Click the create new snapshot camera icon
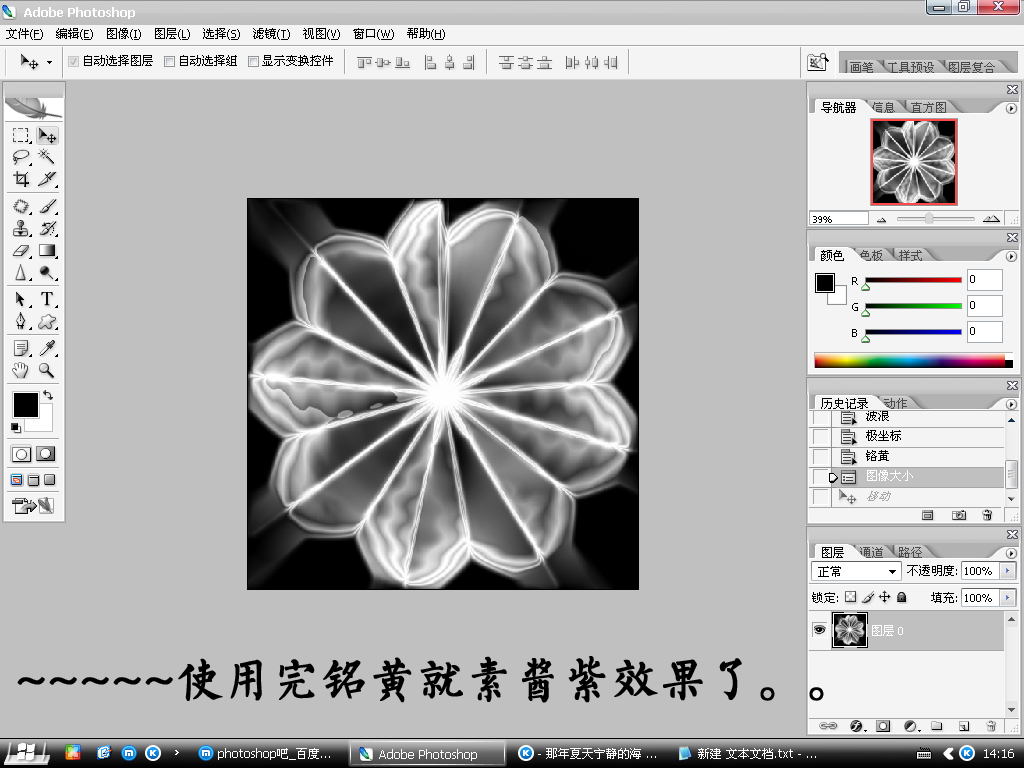This screenshot has height=768, width=1024. click(959, 515)
